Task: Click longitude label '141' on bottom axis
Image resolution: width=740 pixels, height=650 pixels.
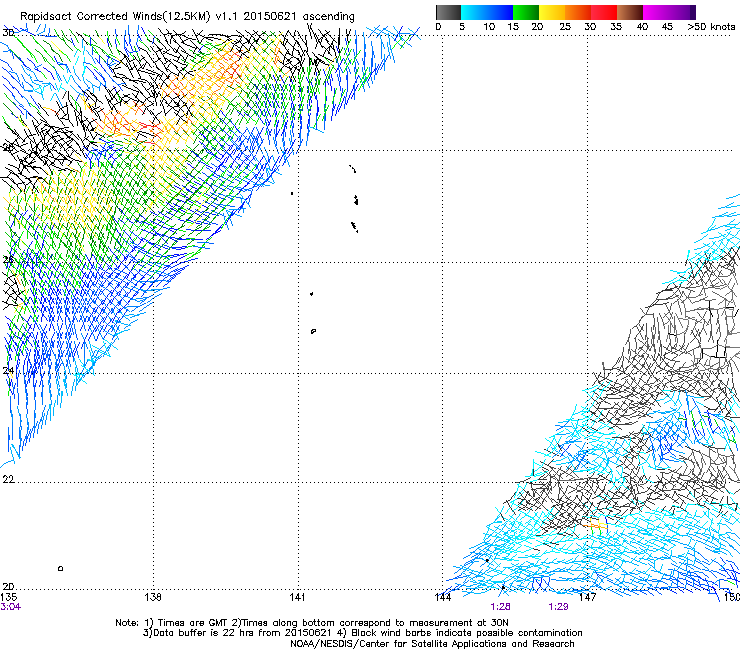Action: (297, 597)
